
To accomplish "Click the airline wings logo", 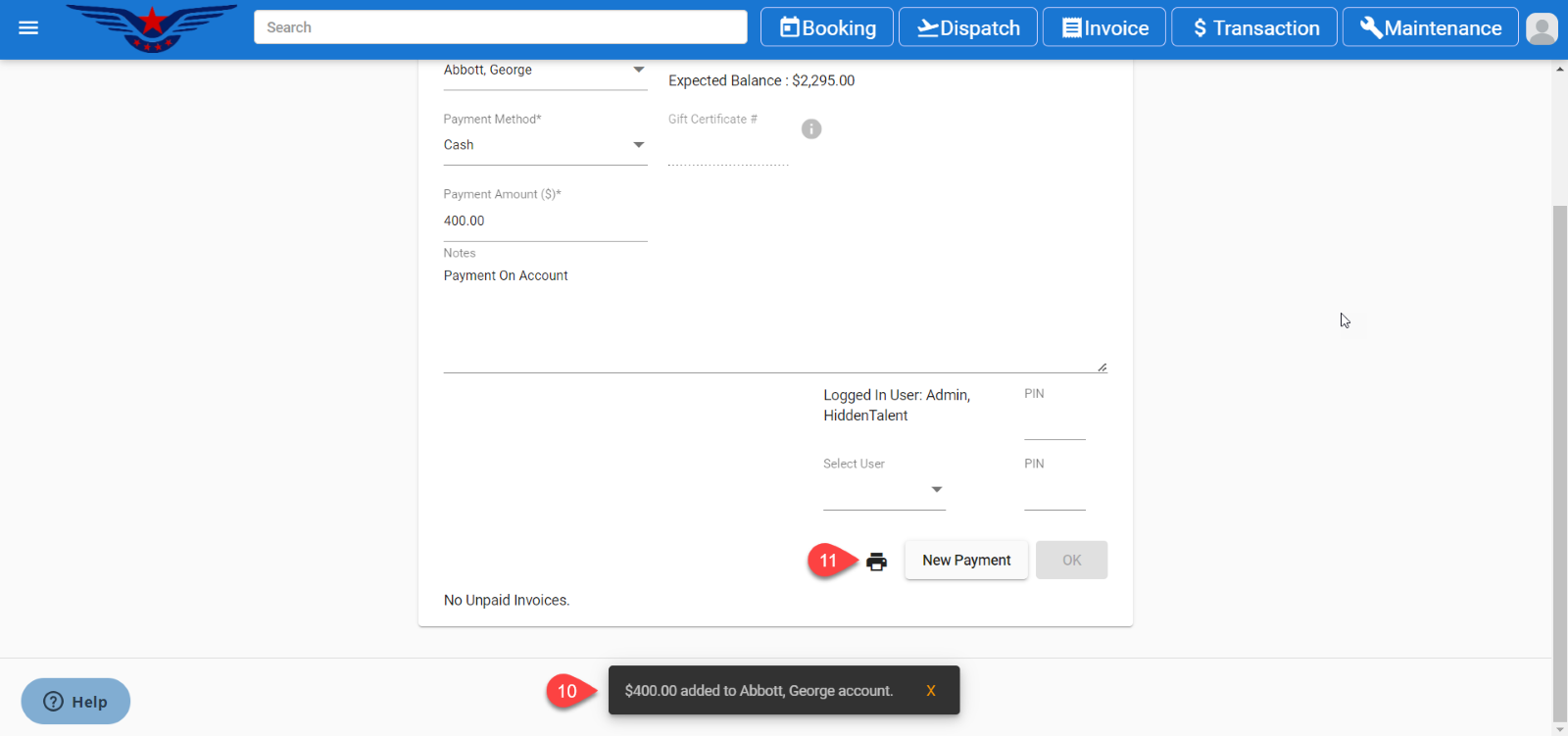I will [153, 27].
